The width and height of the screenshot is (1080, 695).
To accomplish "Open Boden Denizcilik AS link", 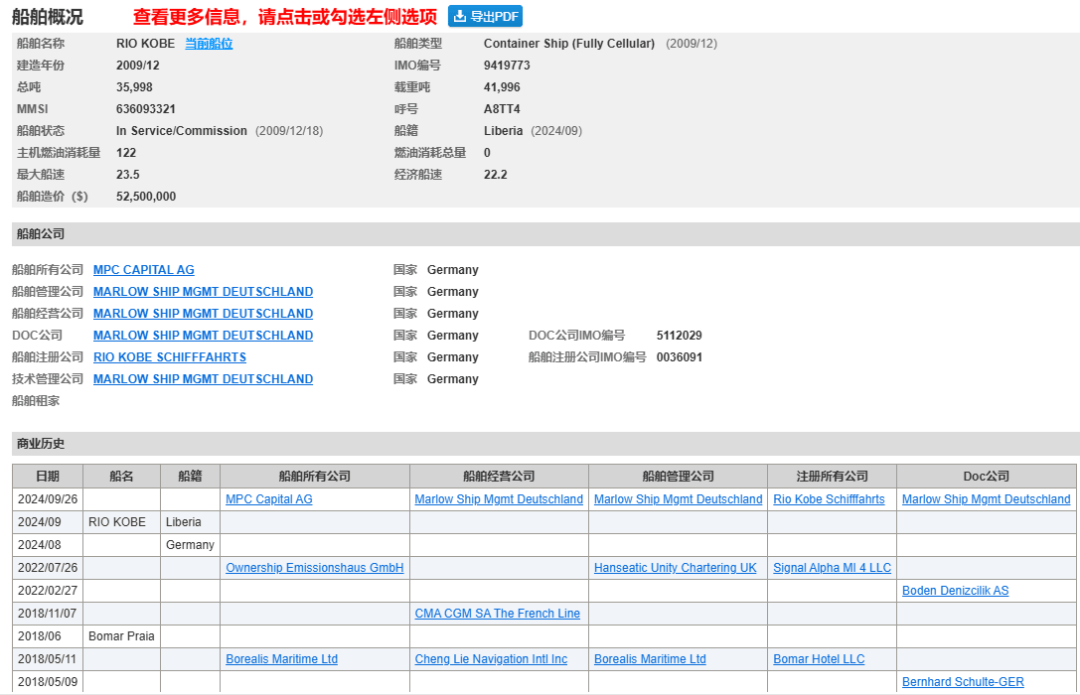I will tap(955, 591).
